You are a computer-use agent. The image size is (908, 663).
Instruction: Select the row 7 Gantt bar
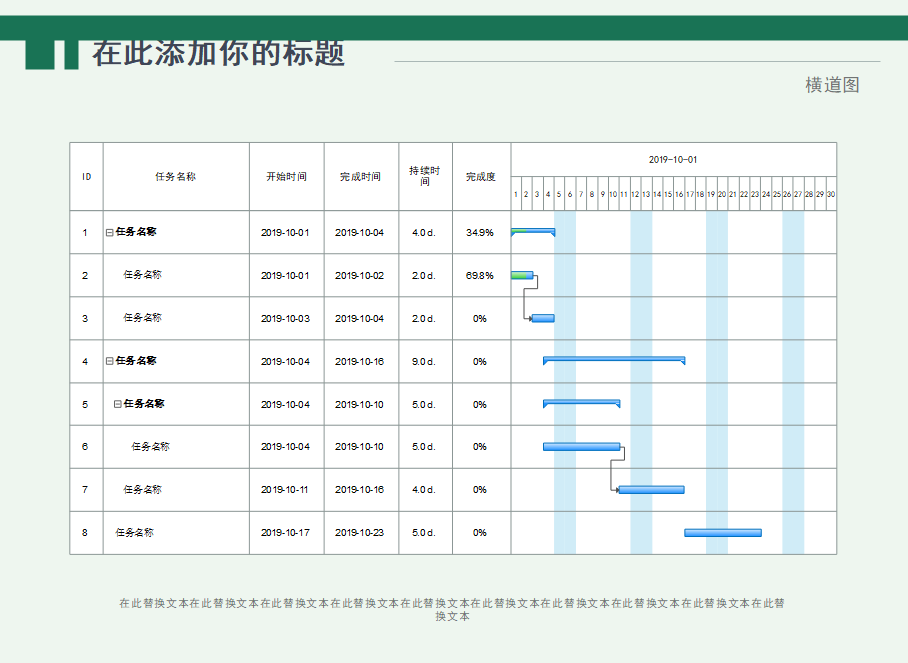[651, 490]
